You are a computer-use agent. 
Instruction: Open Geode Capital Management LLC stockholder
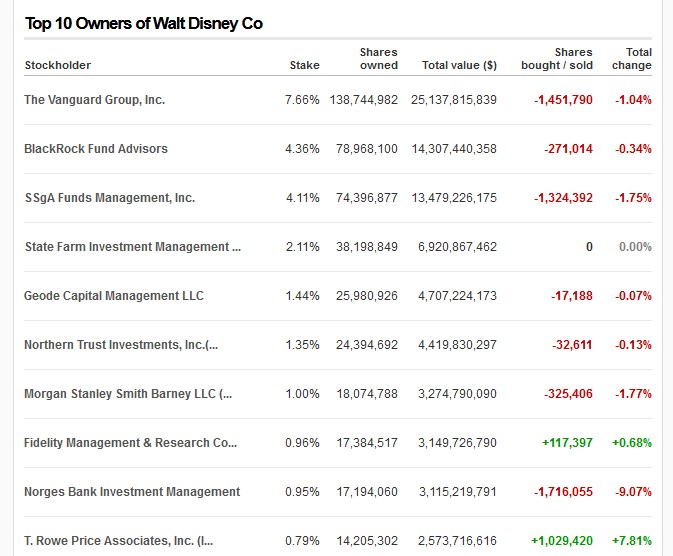(114, 295)
